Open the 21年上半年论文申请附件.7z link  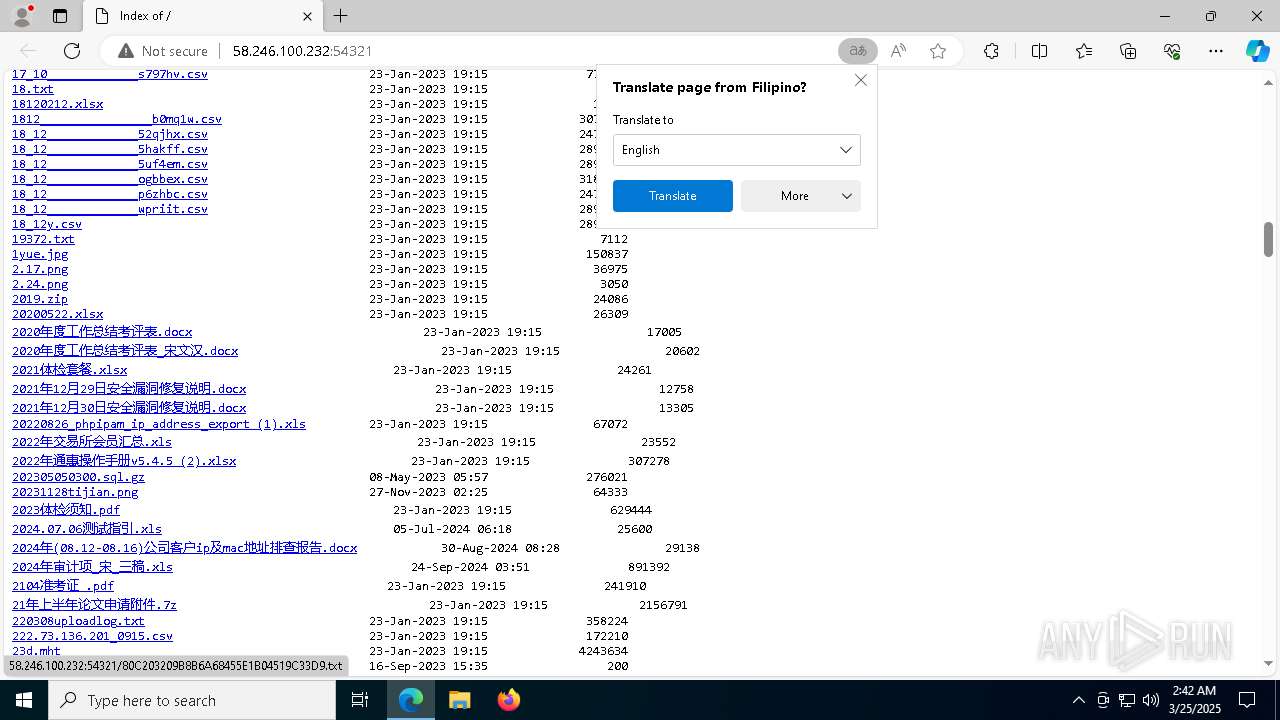click(94, 605)
